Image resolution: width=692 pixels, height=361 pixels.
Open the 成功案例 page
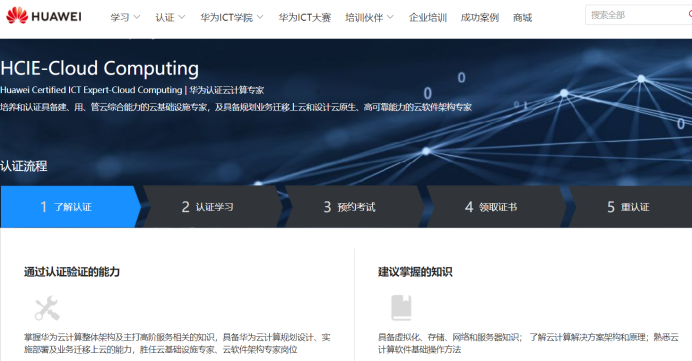[479, 18]
